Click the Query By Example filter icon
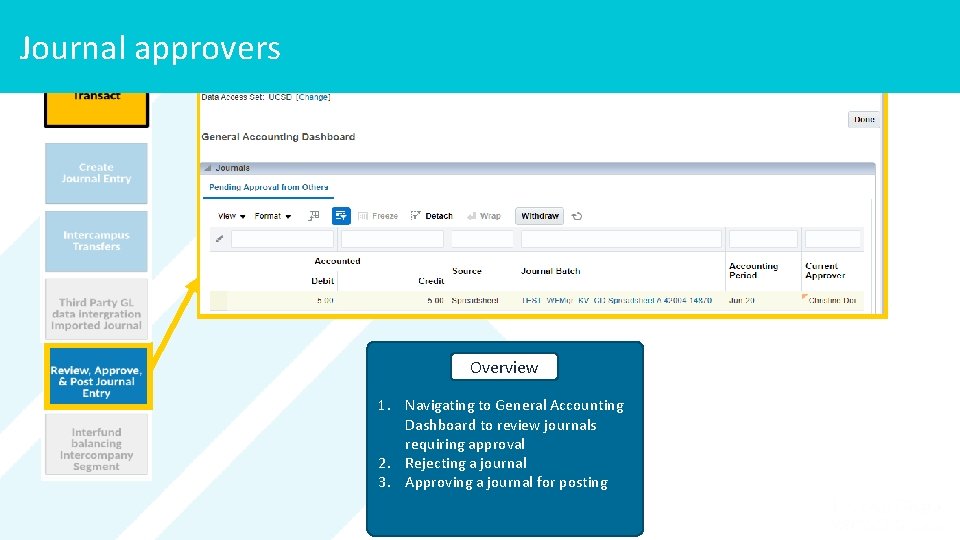The image size is (960, 540). click(341, 216)
